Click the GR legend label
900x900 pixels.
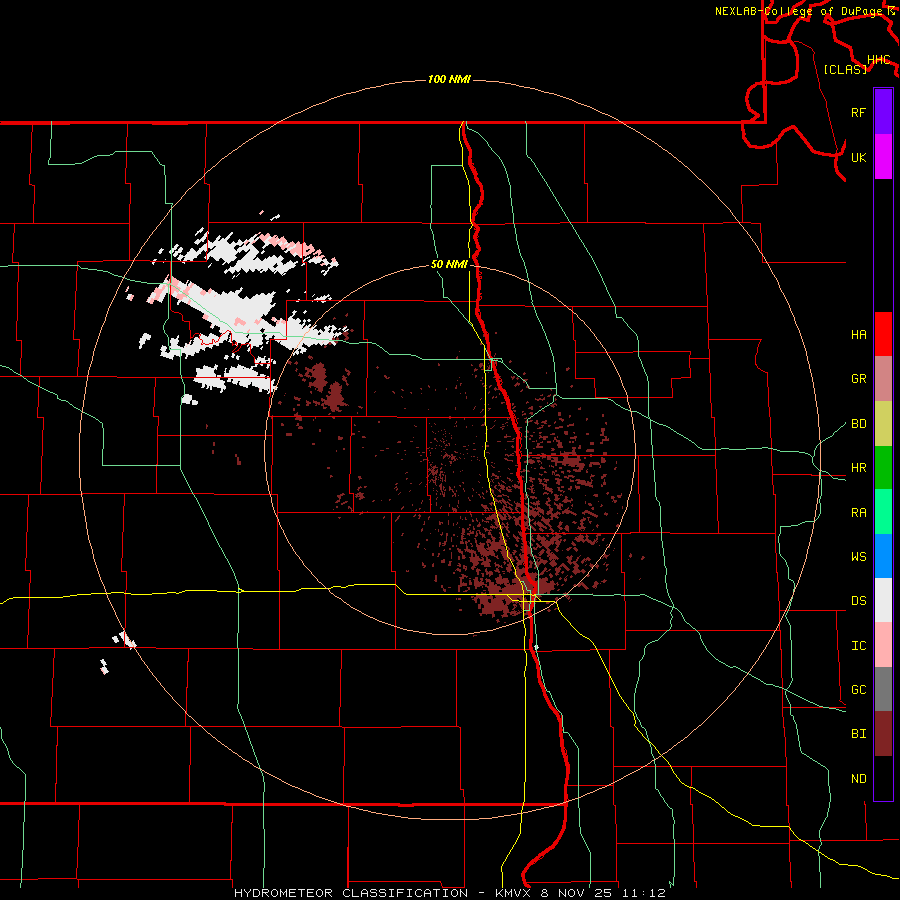[858, 379]
